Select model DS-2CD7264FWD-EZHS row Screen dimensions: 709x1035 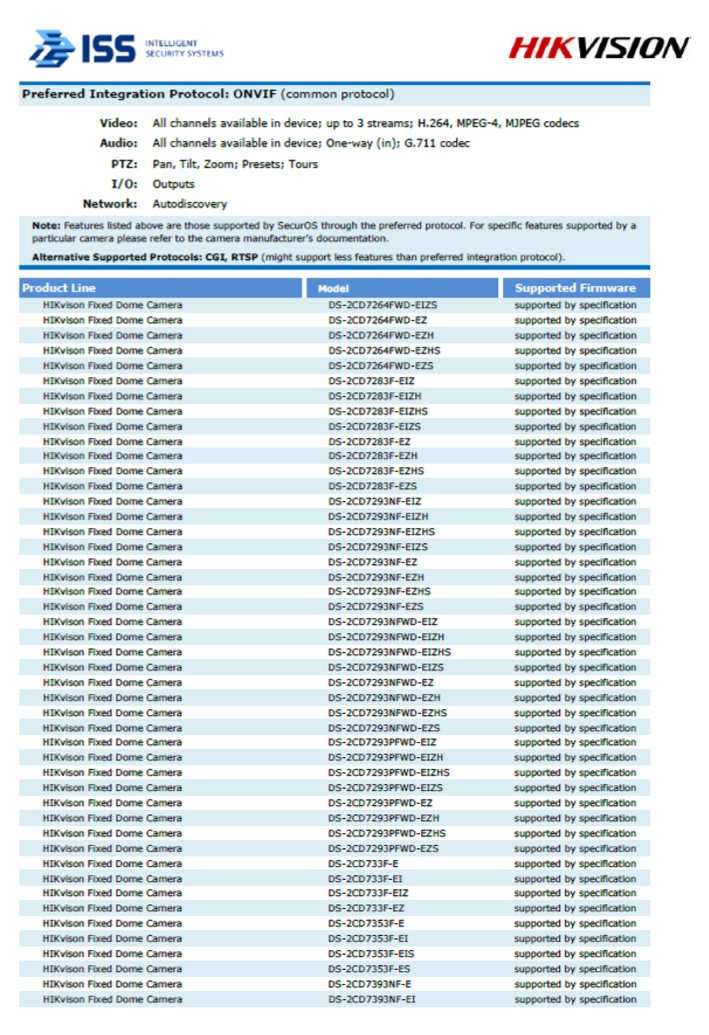(335, 351)
